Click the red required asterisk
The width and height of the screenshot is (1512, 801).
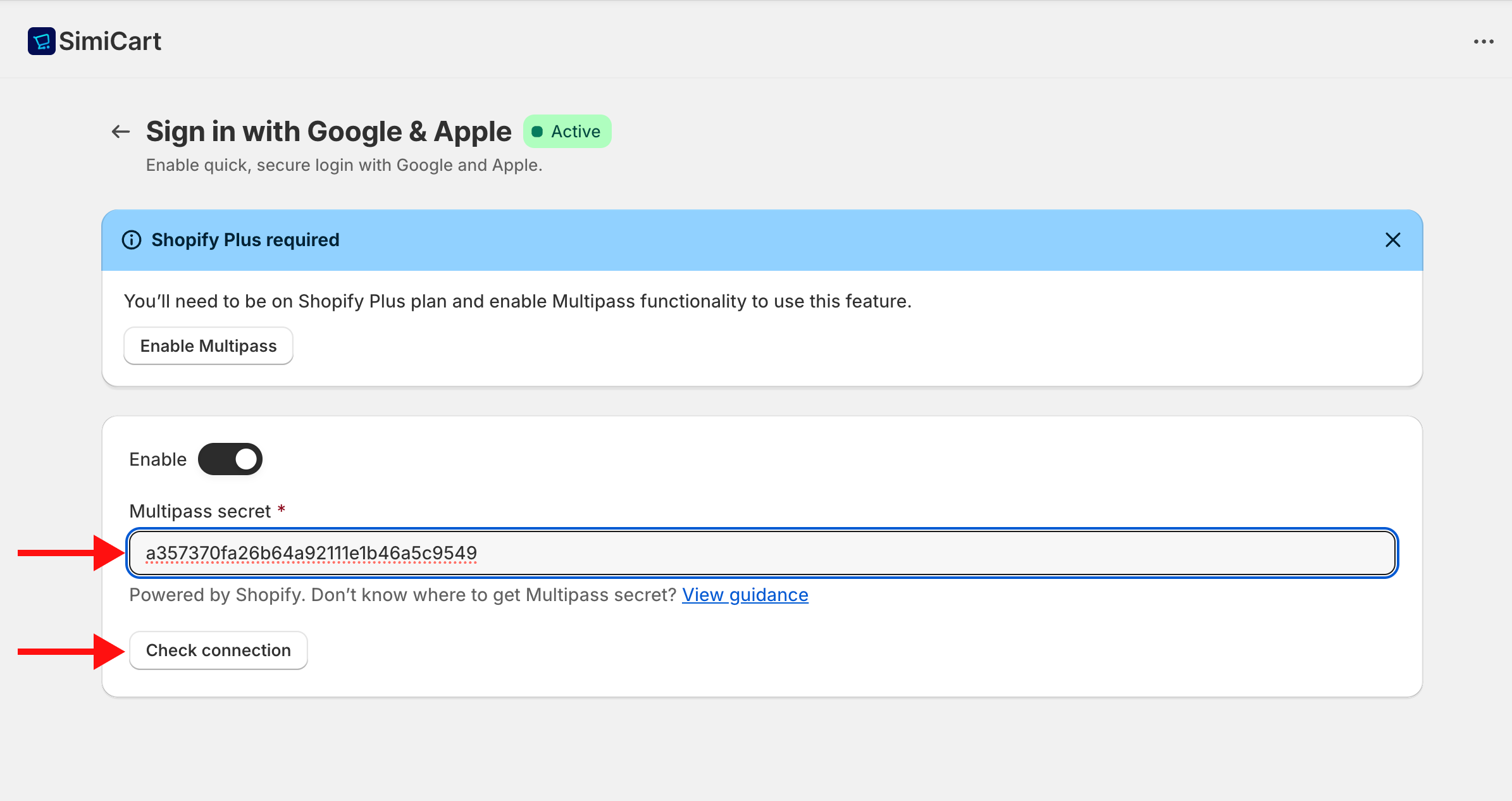click(x=282, y=509)
